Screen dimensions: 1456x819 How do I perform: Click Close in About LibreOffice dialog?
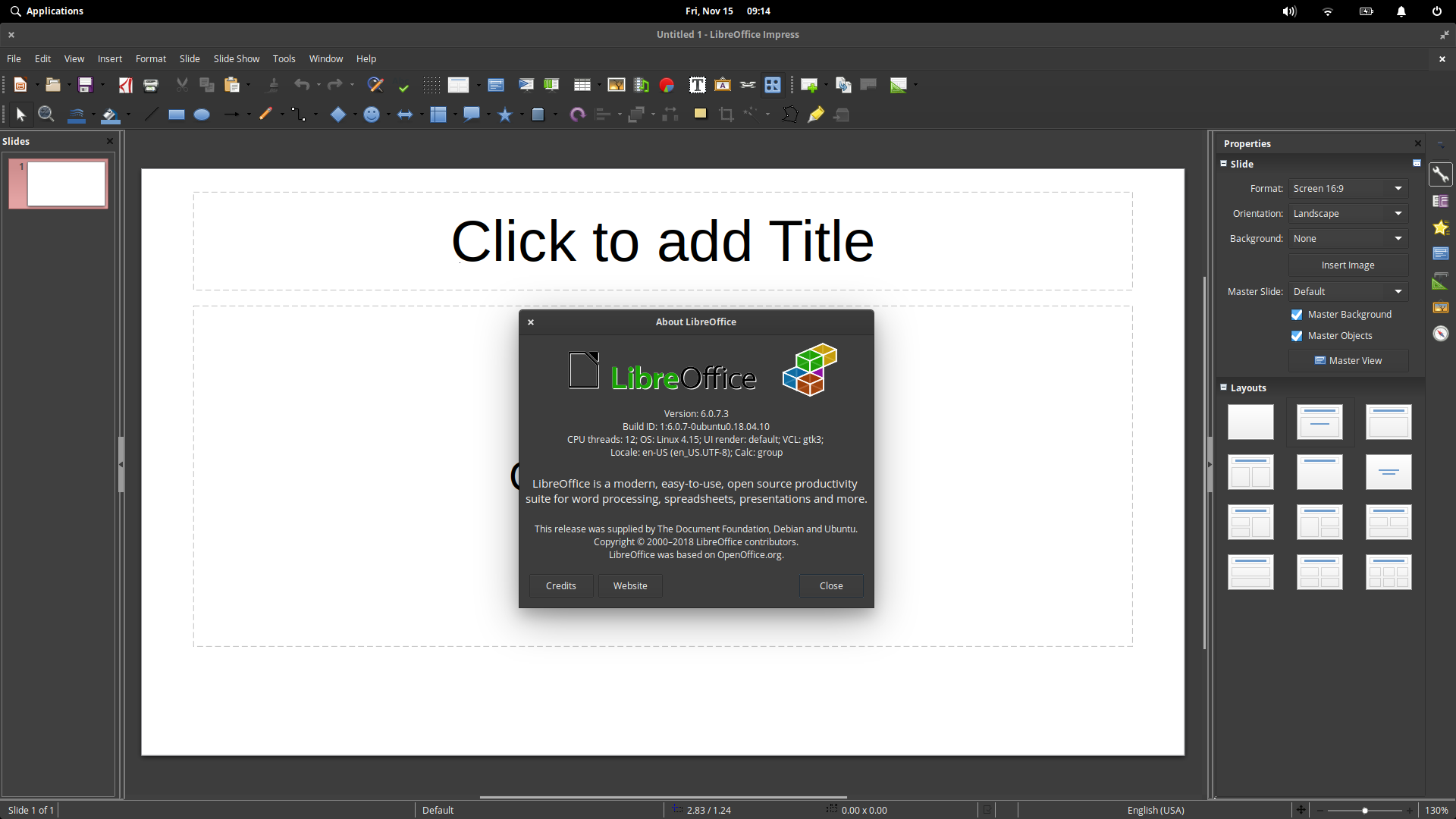[831, 585]
